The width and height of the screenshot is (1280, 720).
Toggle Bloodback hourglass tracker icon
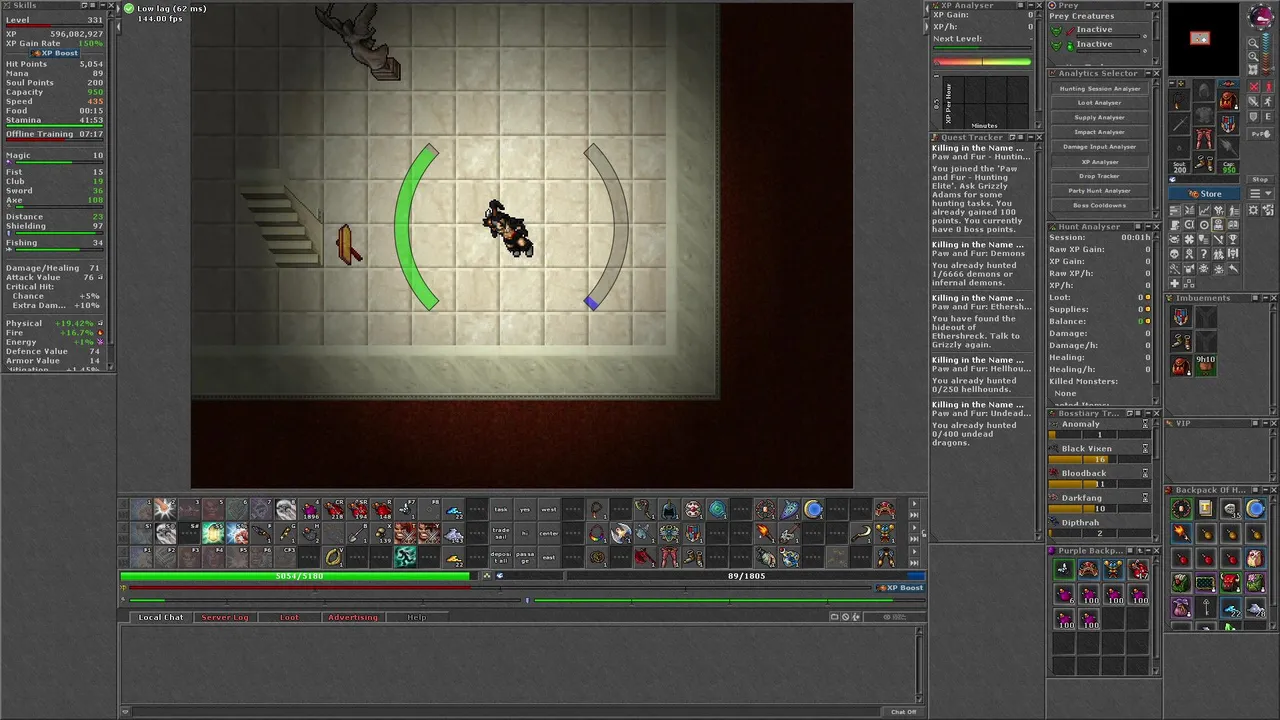coord(1146,473)
